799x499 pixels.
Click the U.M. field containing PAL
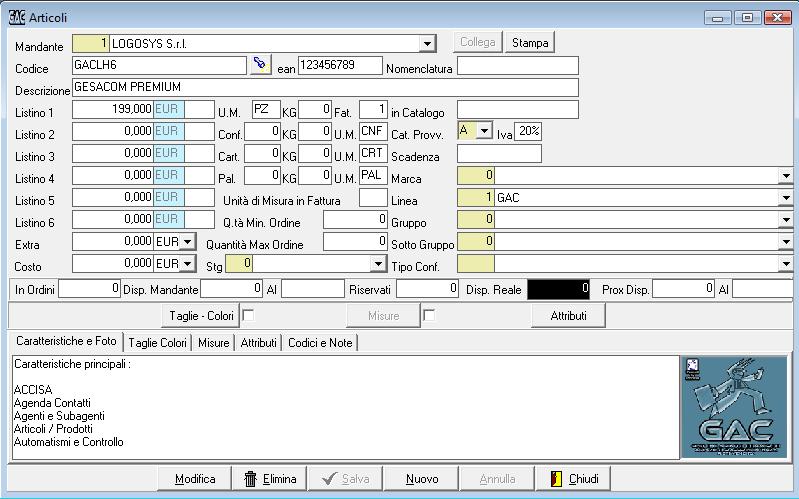point(374,175)
